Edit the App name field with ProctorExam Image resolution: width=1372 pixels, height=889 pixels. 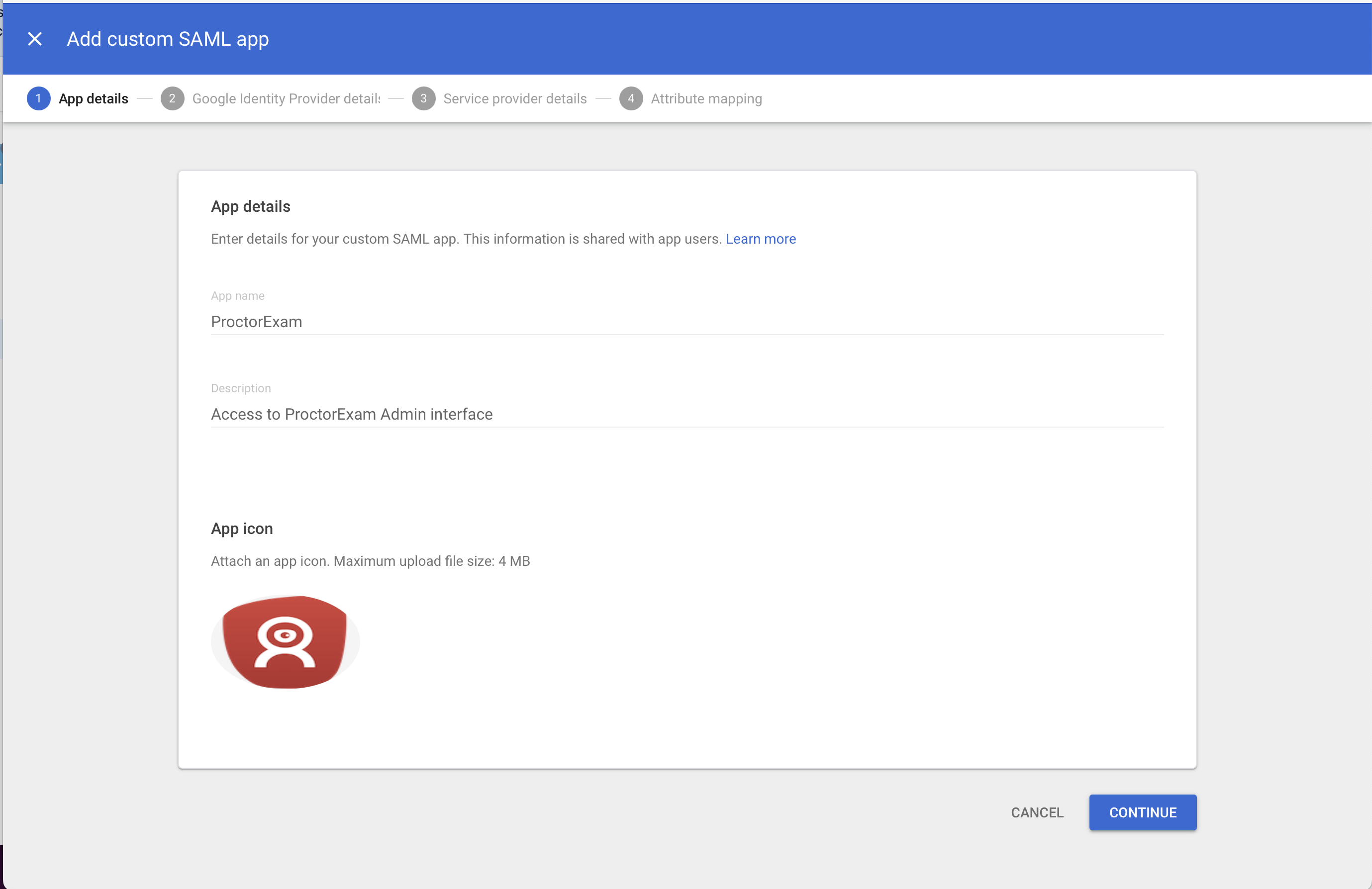coord(687,322)
